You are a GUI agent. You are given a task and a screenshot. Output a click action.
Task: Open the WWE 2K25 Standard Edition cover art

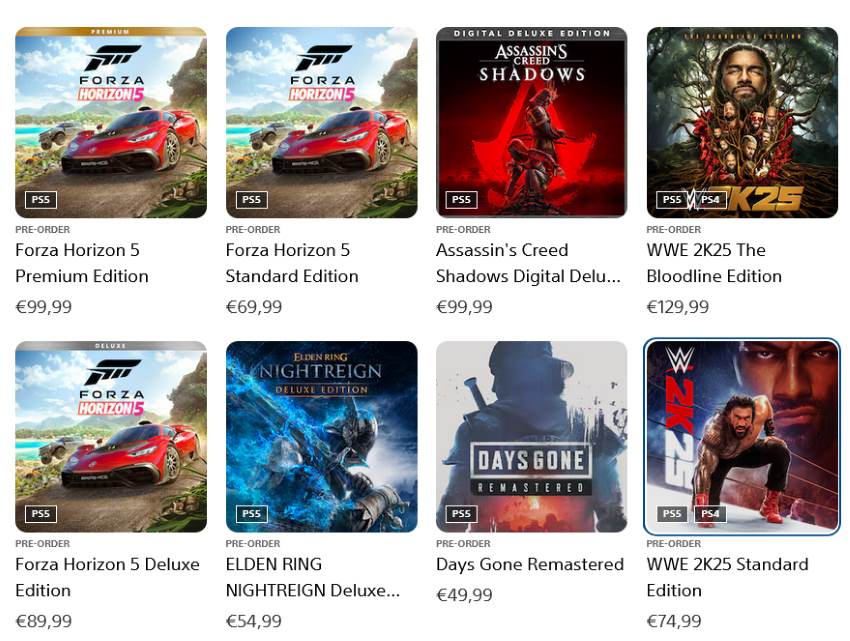click(x=742, y=437)
